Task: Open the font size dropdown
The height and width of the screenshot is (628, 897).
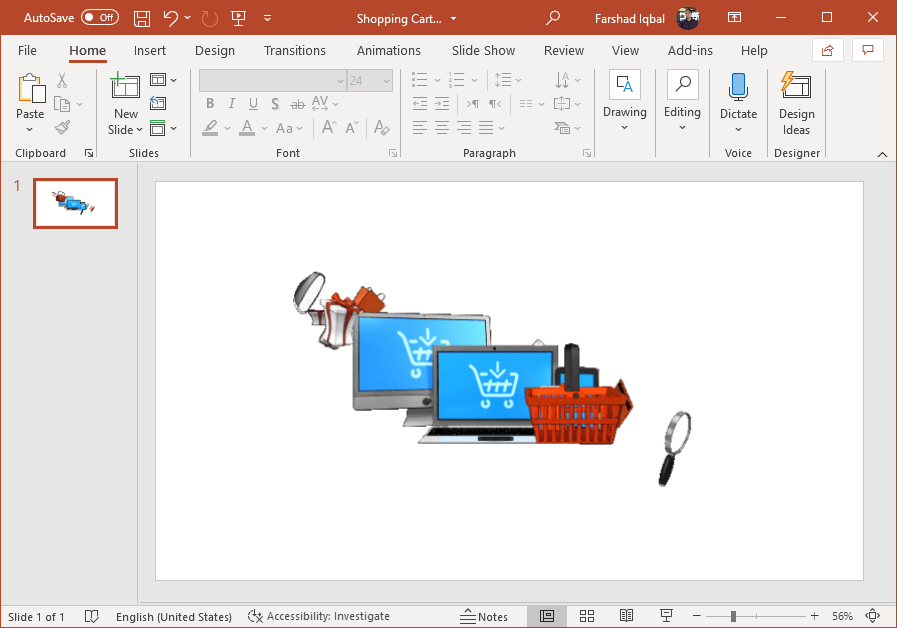Action: (385, 81)
